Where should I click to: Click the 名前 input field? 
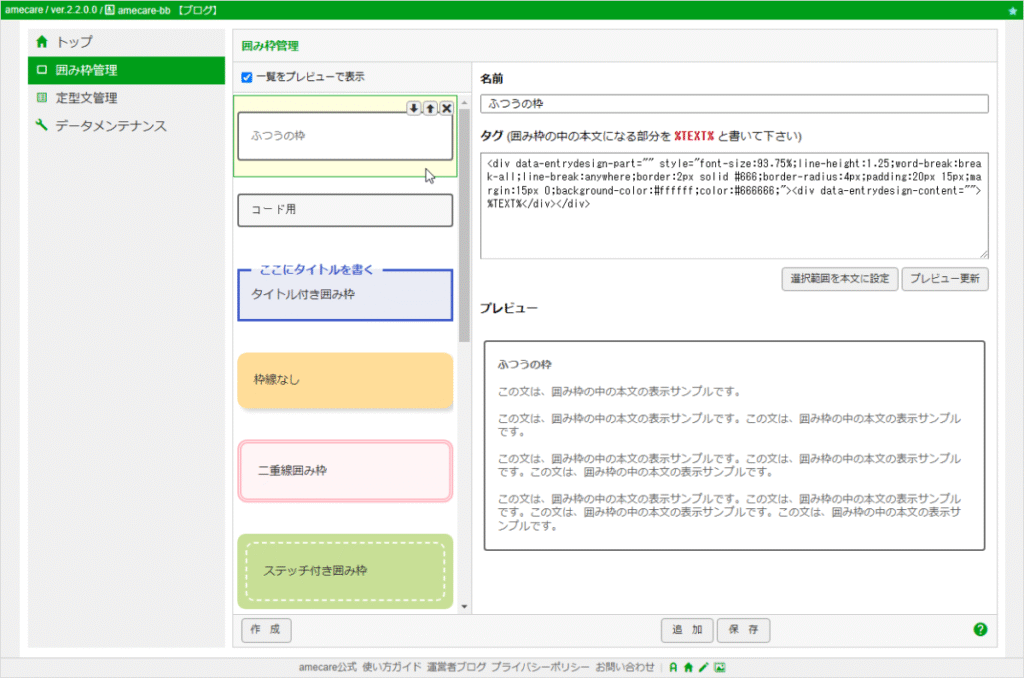click(734, 104)
